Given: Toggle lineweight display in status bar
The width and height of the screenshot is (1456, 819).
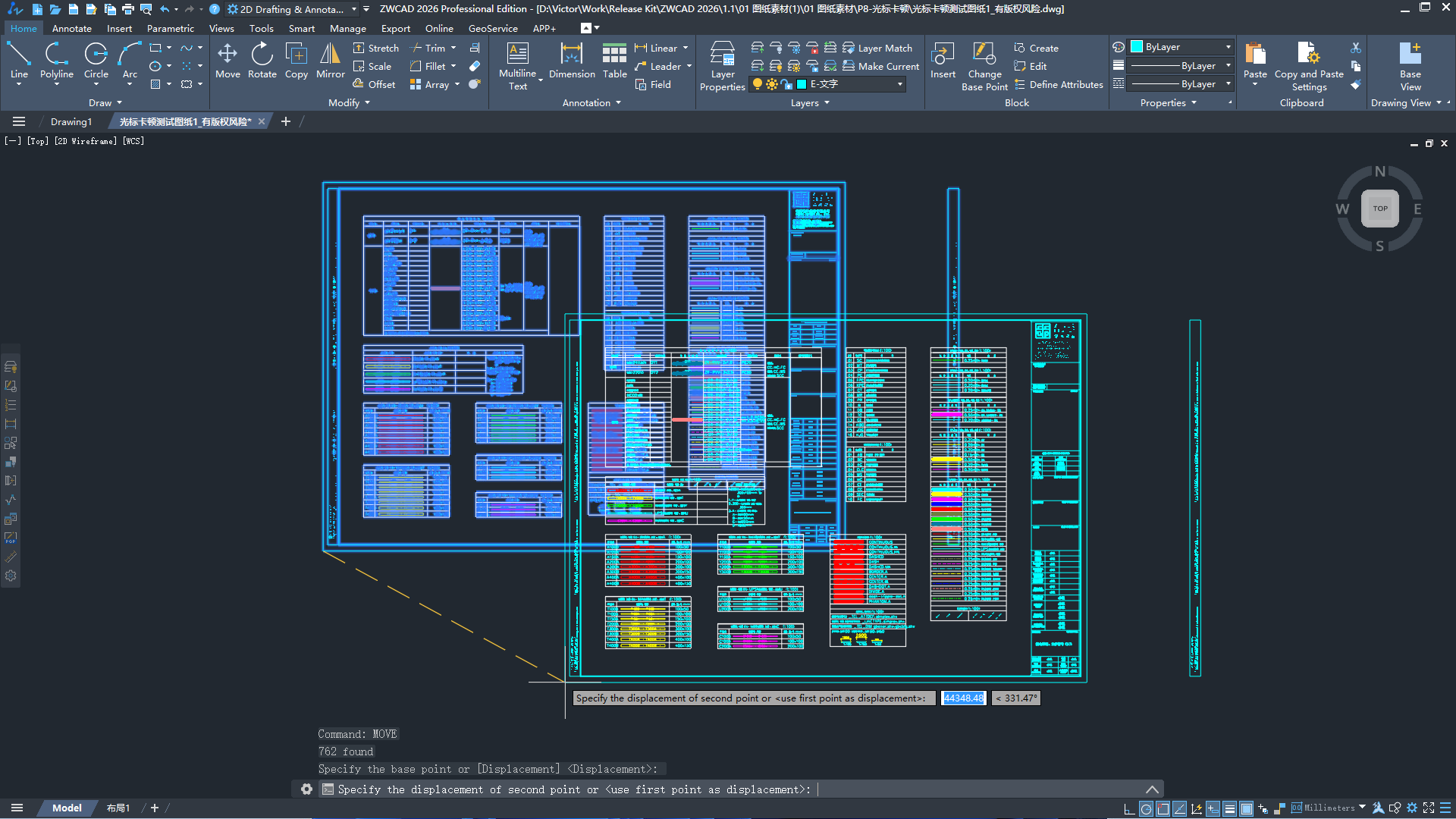Looking at the screenshot, I should [1230, 809].
